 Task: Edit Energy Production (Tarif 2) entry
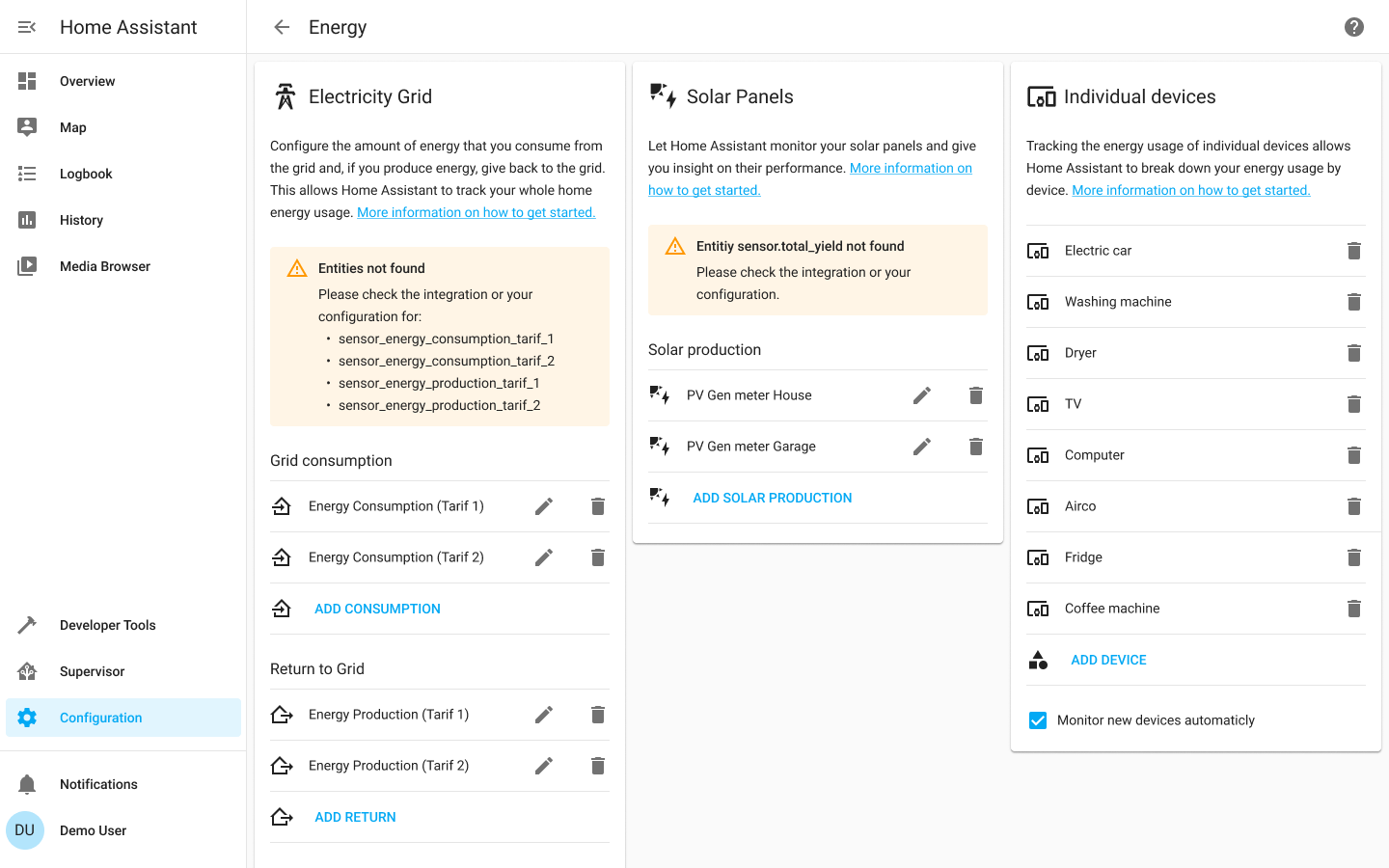pos(544,766)
